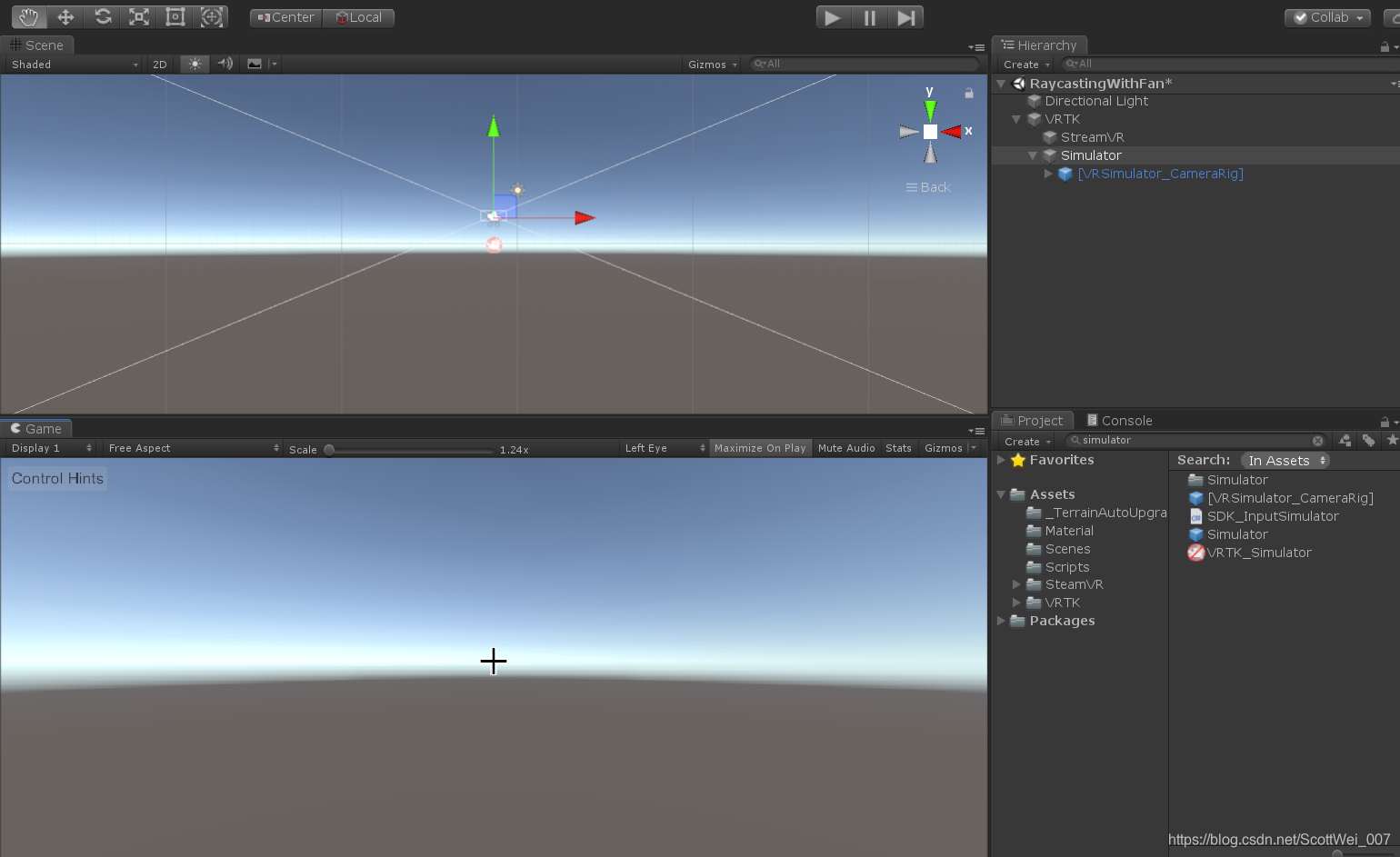Expand [VRSimulator_CameraRig] in the Hierarchy
1400x857 pixels.
click(x=1047, y=174)
